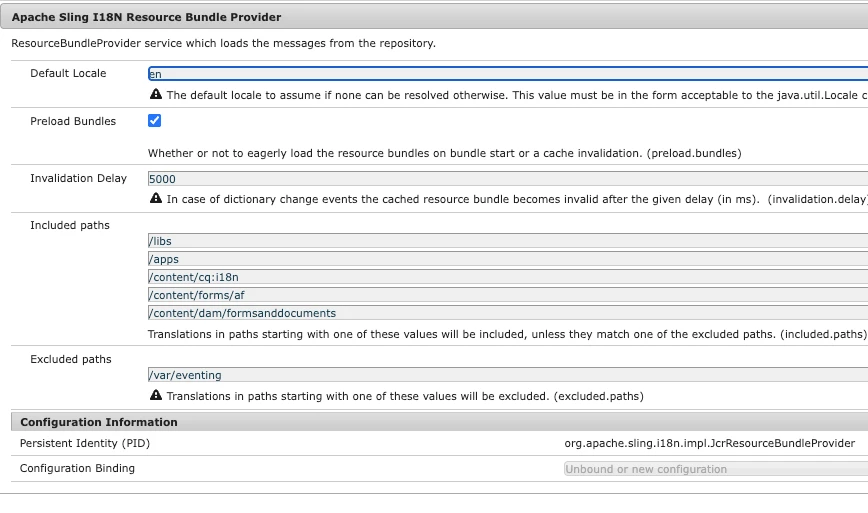This screenshot has width=868, height=513.
Task: Click the preload.bundles description text
Action: coord(445,153)
